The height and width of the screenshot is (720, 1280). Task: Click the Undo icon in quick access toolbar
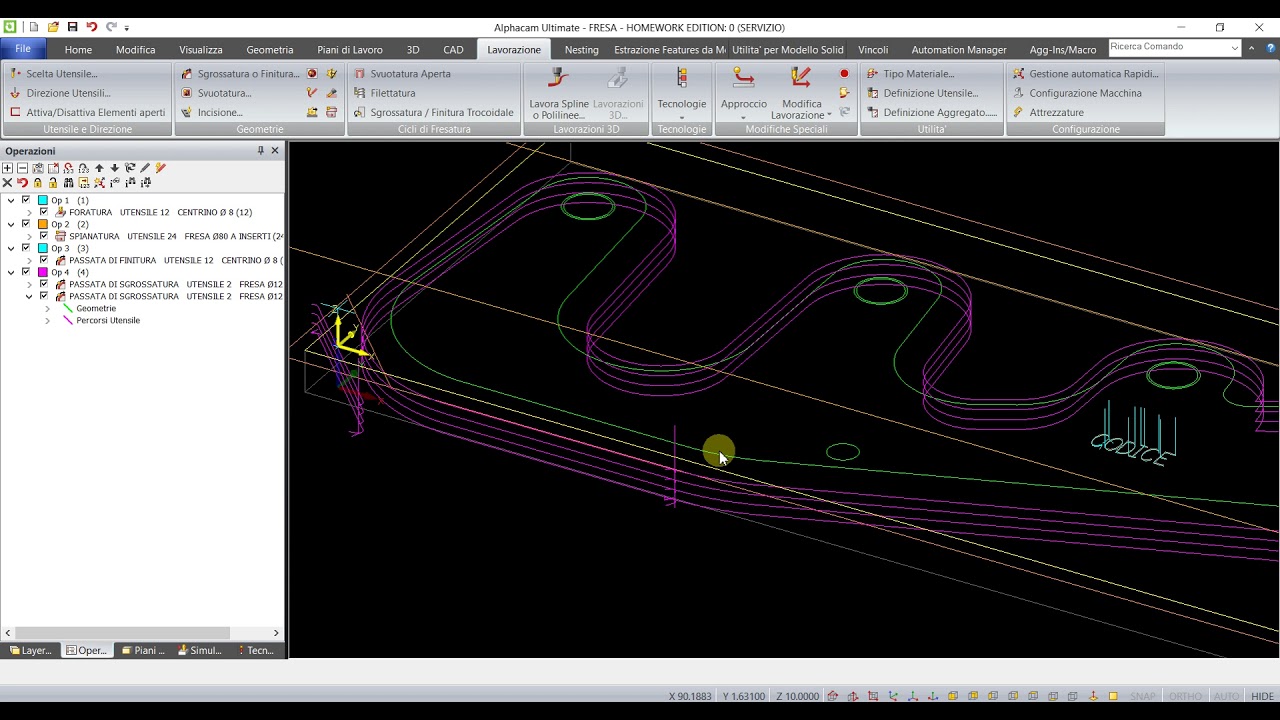91,27
